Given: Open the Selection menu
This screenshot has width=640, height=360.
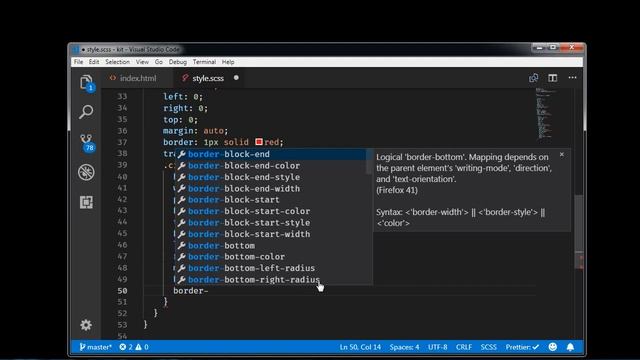Looking at the screenshot, I should coord(117,62).
